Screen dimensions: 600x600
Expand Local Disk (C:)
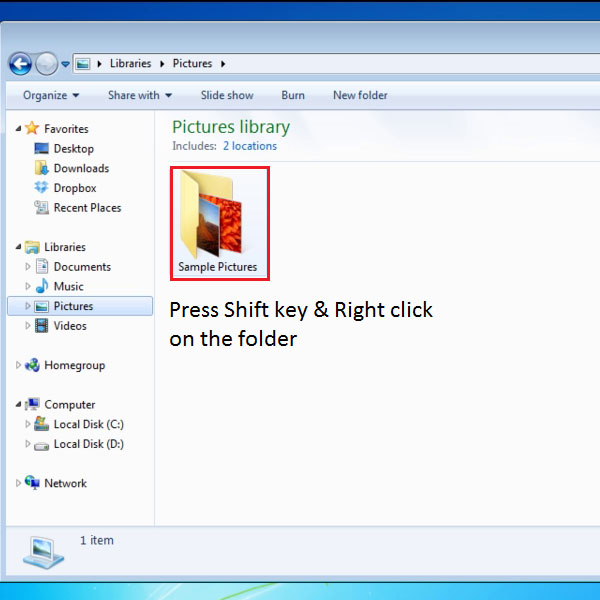[x=28, y=424]
